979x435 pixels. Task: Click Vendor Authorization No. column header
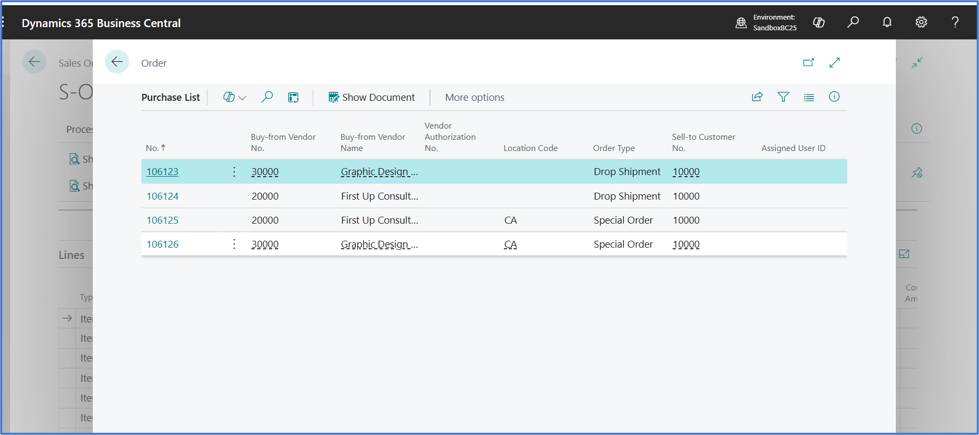(450, 137)
